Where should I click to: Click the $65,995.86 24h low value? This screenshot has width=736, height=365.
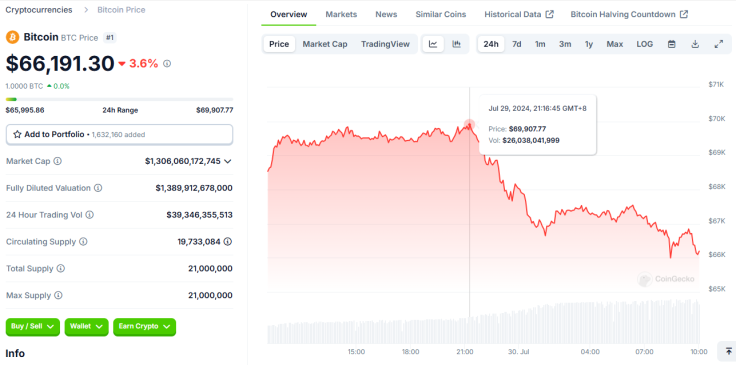25,110
